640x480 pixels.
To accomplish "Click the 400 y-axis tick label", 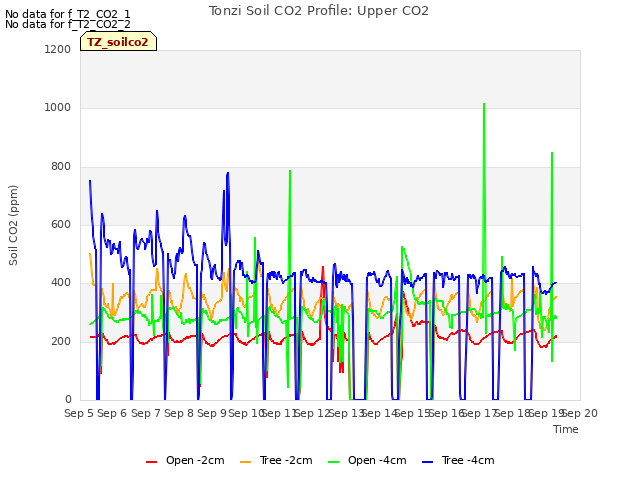I will click(61, 282).
